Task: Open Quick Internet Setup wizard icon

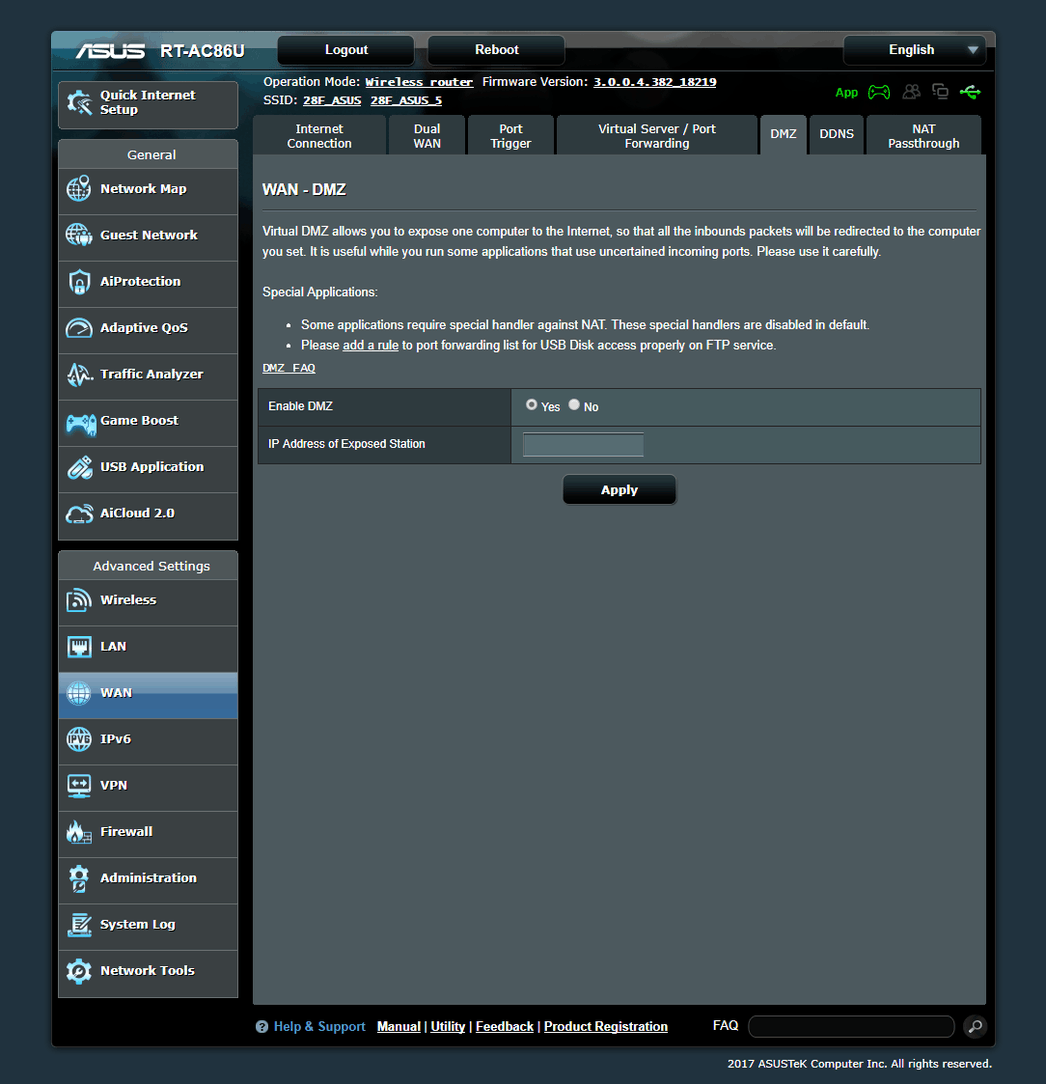Action: click(x=80, y=103)
